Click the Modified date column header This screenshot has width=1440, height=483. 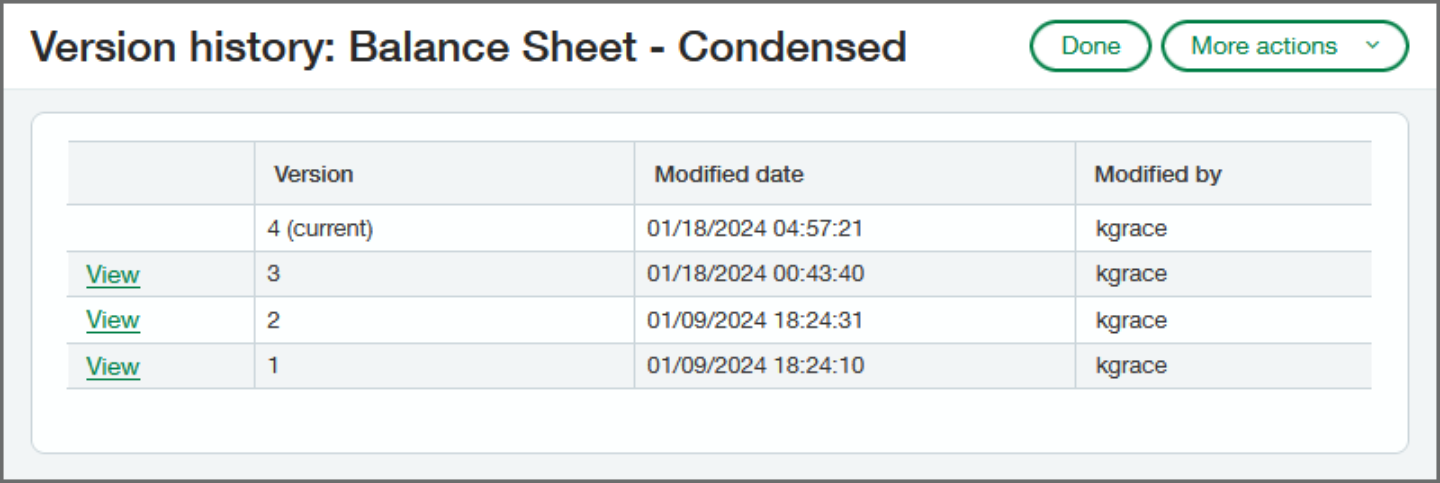729,174
